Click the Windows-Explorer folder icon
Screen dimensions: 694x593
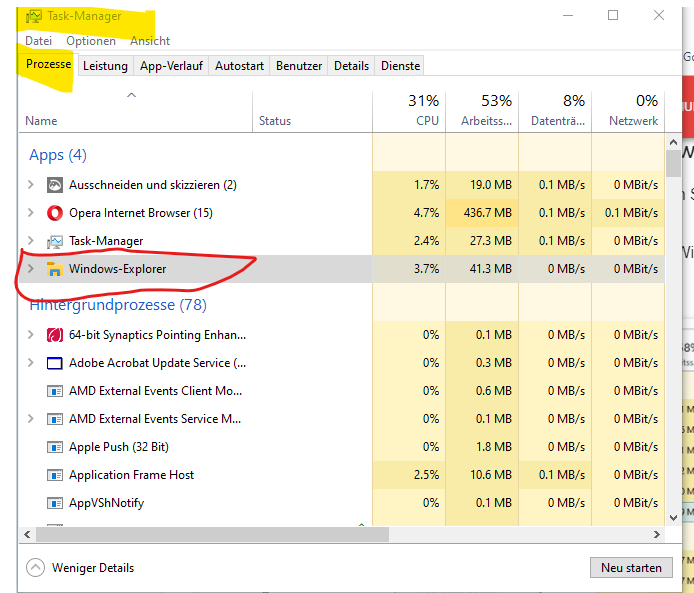tap(54, 269)
